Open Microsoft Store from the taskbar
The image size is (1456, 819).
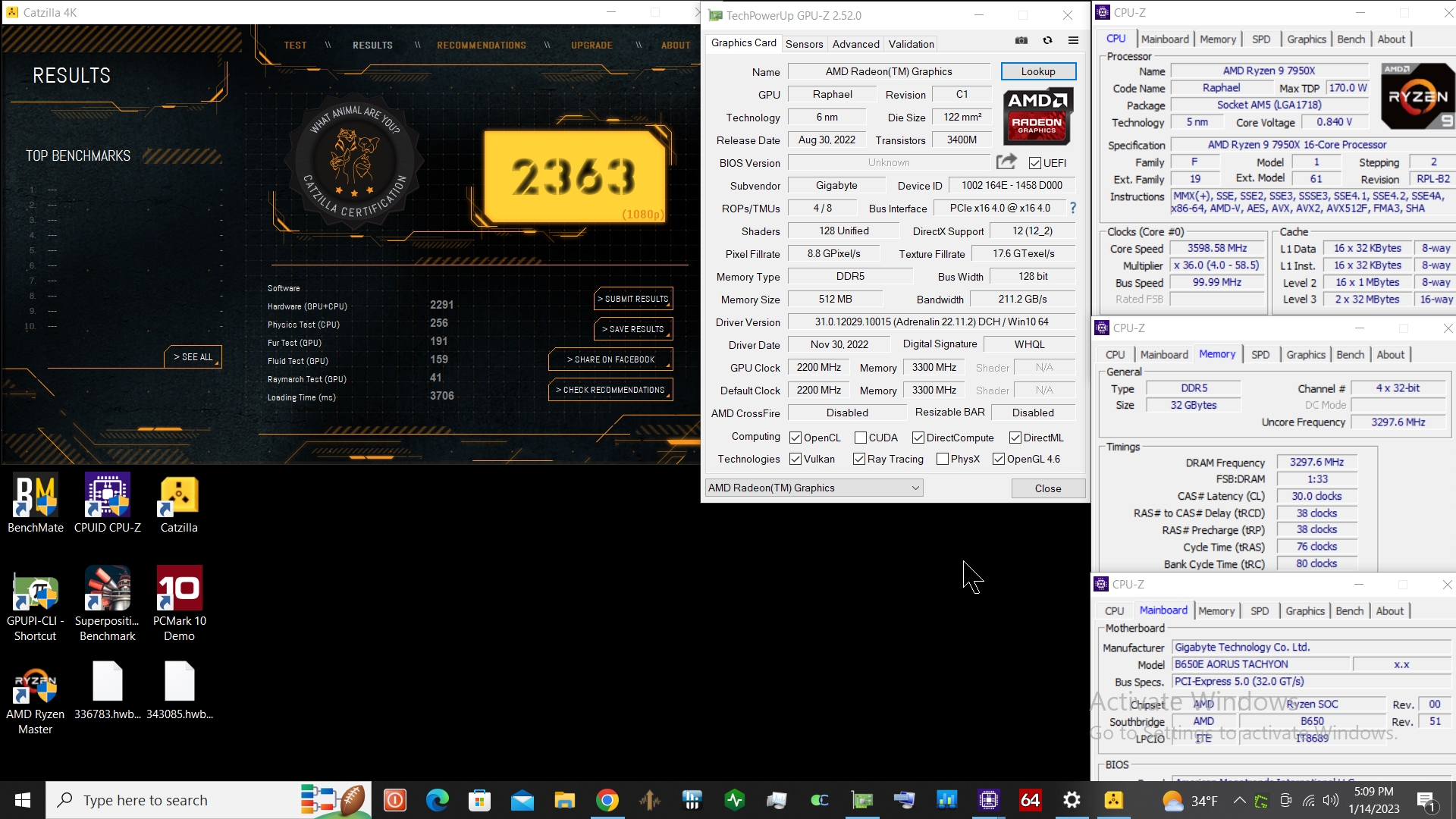[480, 800]
